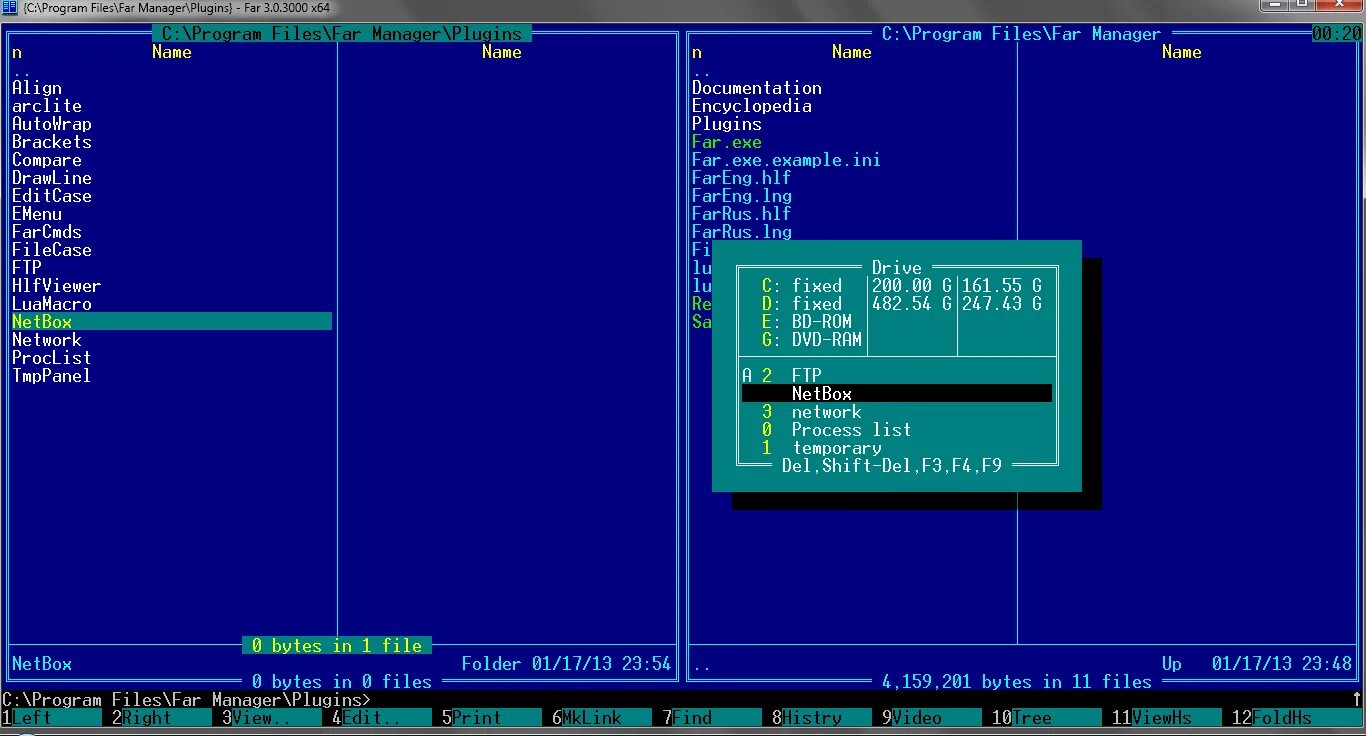Click the 11ViewHs function key
This screenshot has width=1366, height=736.
tap(1167, 718)
